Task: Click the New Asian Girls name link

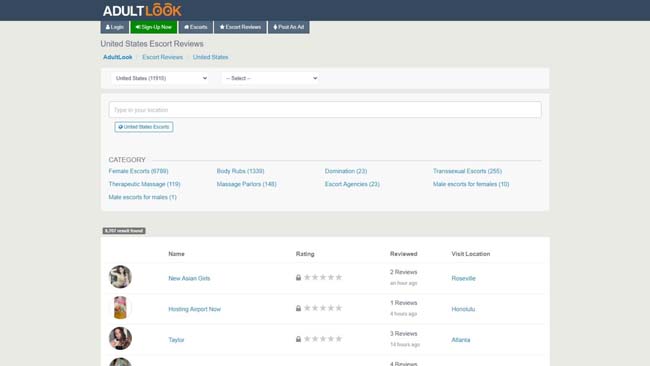Action: coord(189,279)
